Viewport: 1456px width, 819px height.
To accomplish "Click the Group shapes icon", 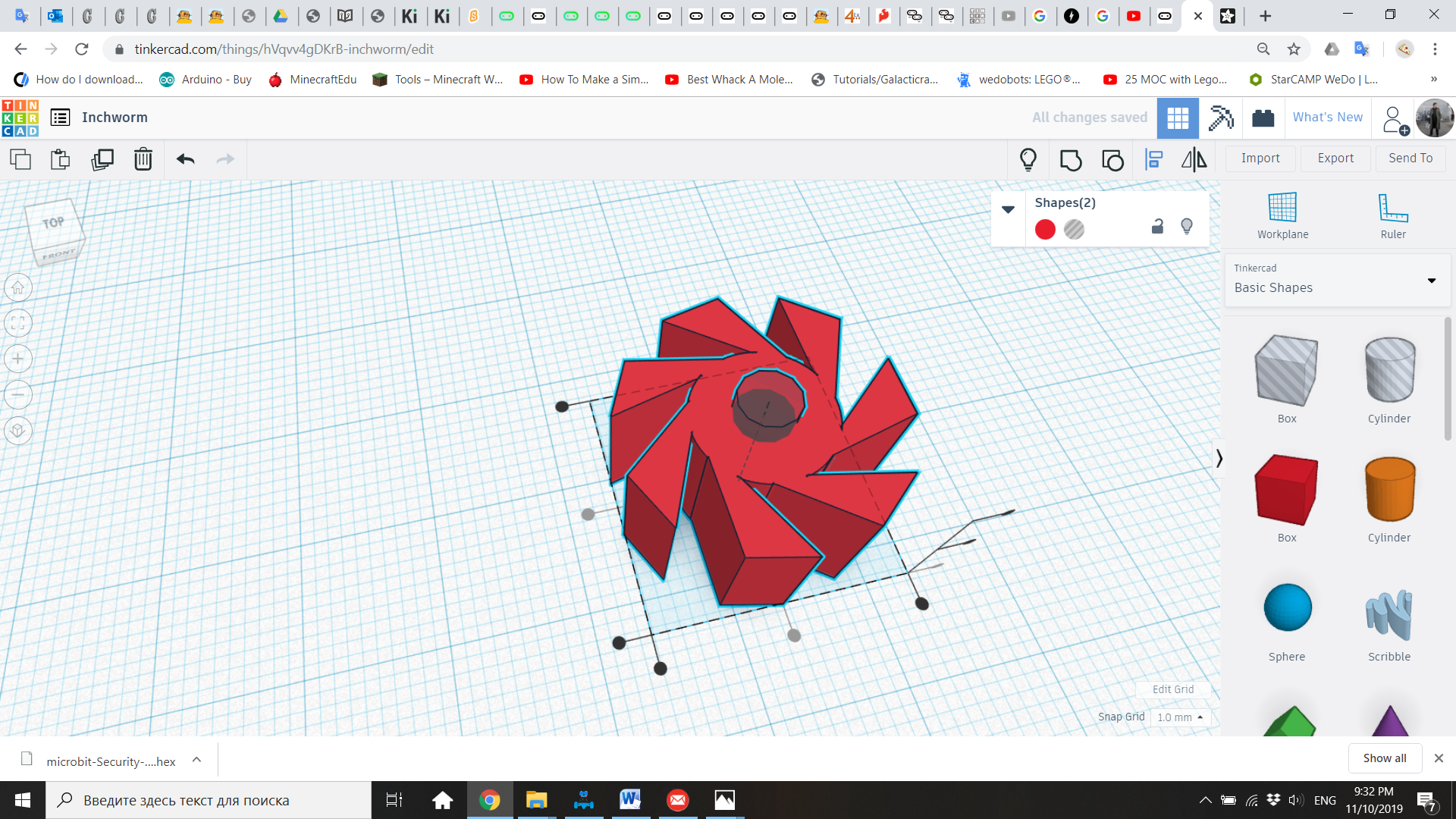I will point(1071,159).
